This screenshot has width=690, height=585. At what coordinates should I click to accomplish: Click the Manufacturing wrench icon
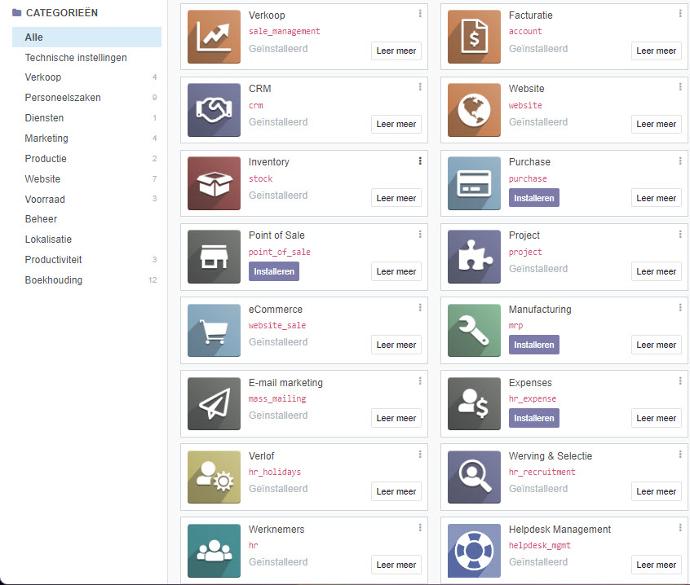(x=474, y=331)
